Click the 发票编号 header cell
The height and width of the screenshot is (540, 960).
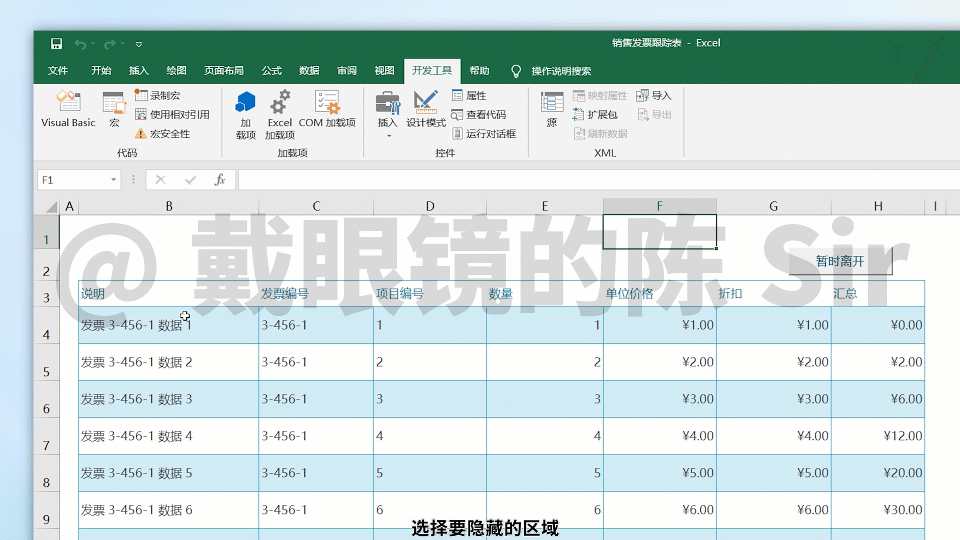(x=316, y=294)
